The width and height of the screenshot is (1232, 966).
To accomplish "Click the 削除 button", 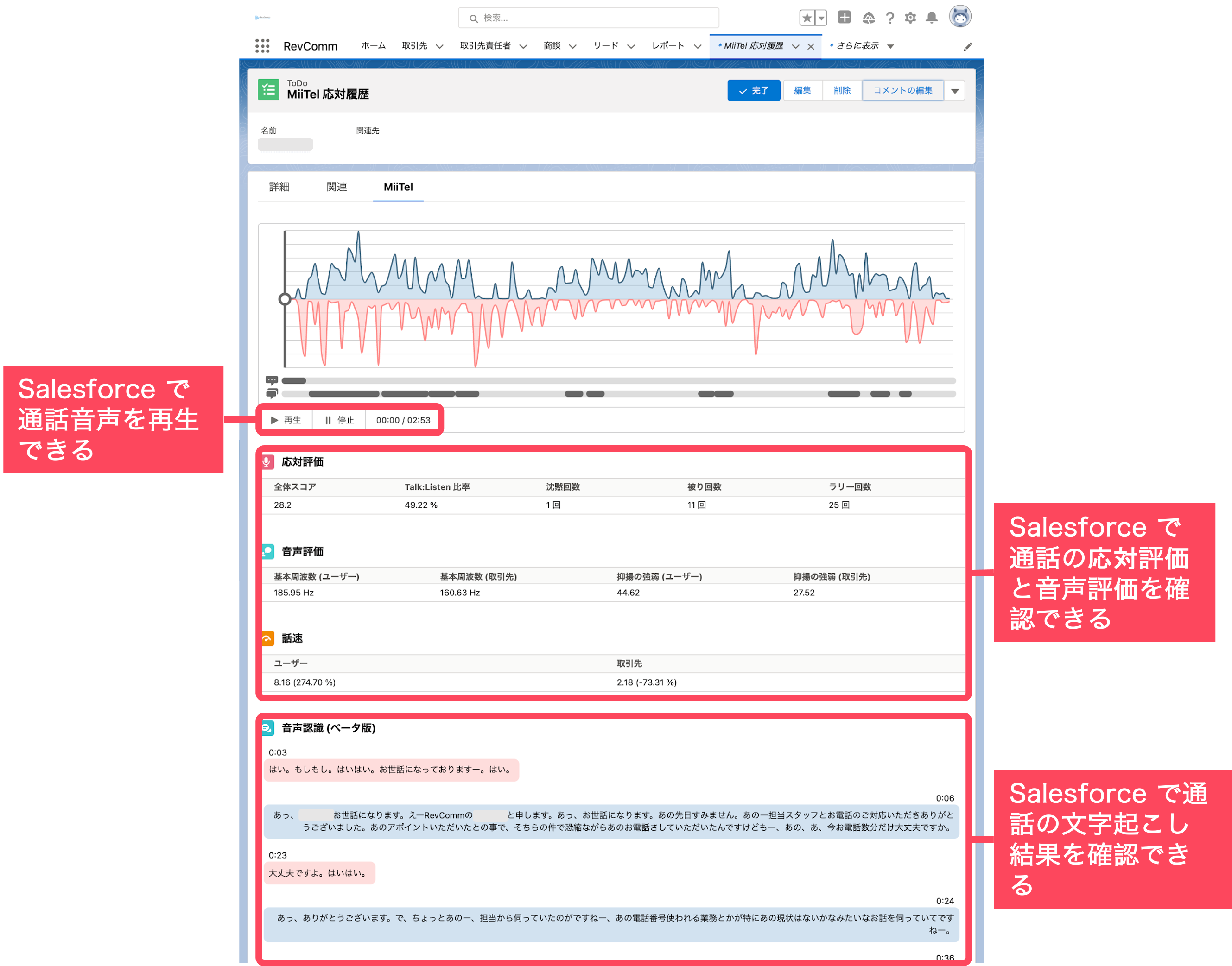I will coord(842,90).
